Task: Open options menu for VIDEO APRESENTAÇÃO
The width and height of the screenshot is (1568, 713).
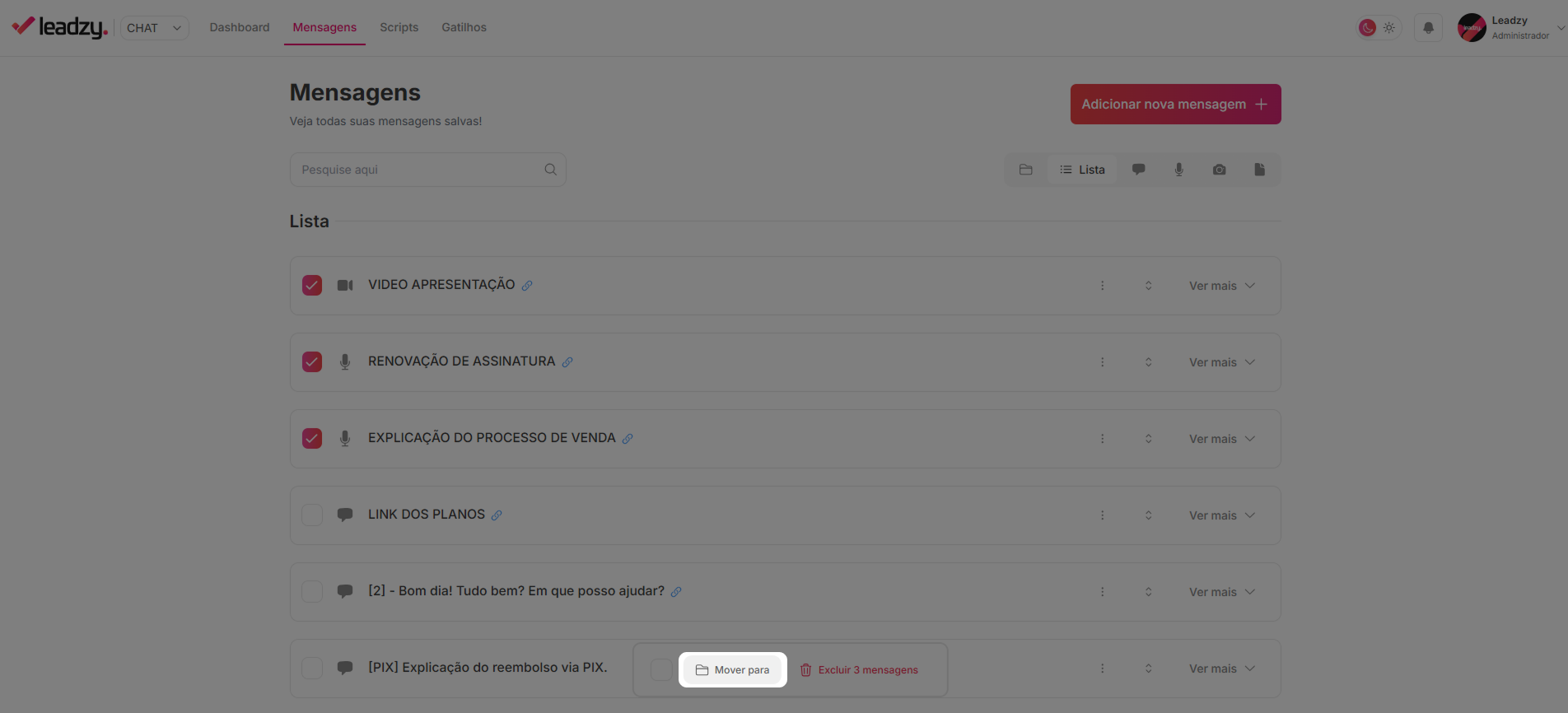Action: point(1103,286)
